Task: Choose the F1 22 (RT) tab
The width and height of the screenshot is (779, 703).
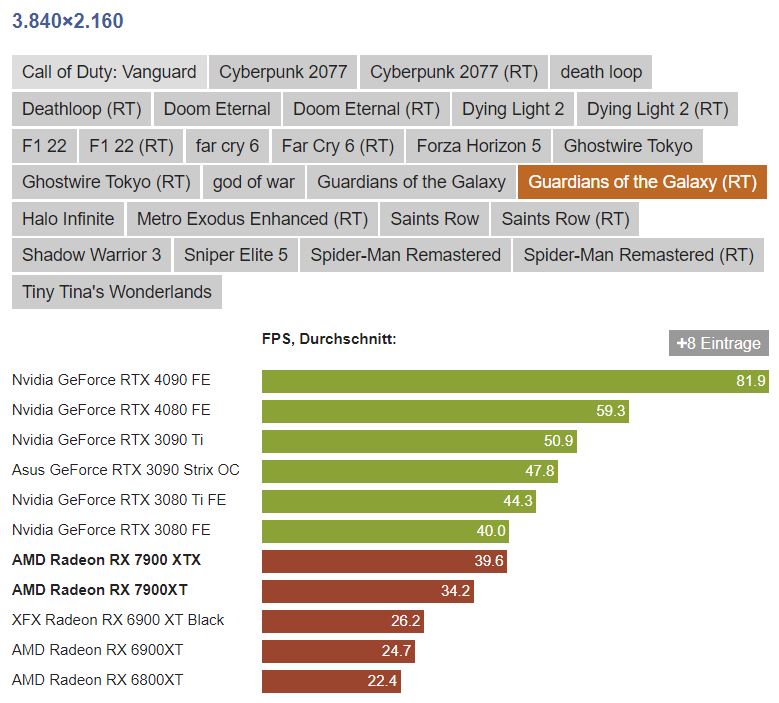Action: click(x=131, y=146)
